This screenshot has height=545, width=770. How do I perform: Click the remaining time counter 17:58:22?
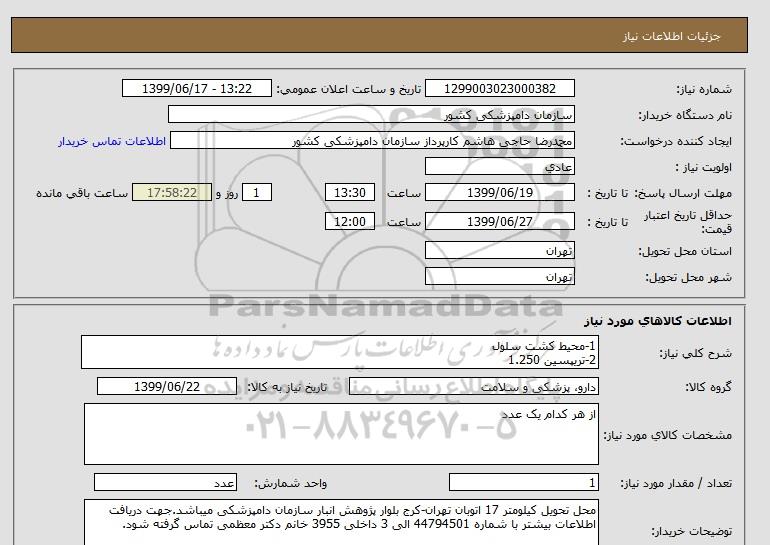pos(172,192)
